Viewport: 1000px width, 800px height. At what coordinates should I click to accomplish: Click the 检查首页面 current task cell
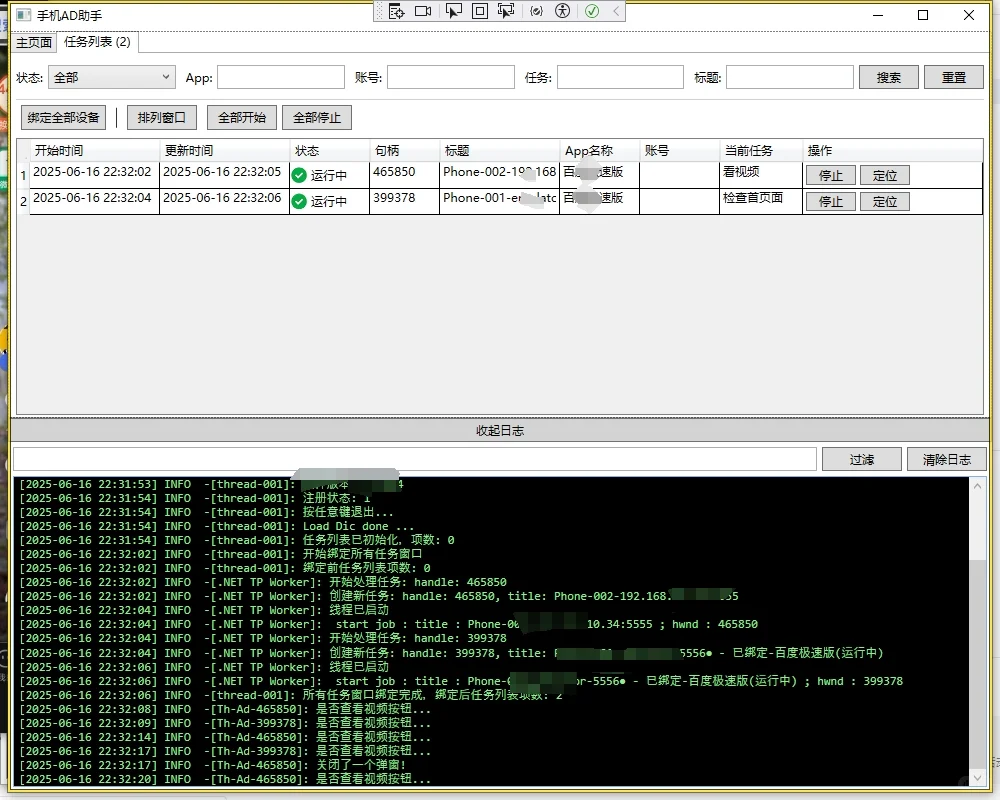(761, 201)
